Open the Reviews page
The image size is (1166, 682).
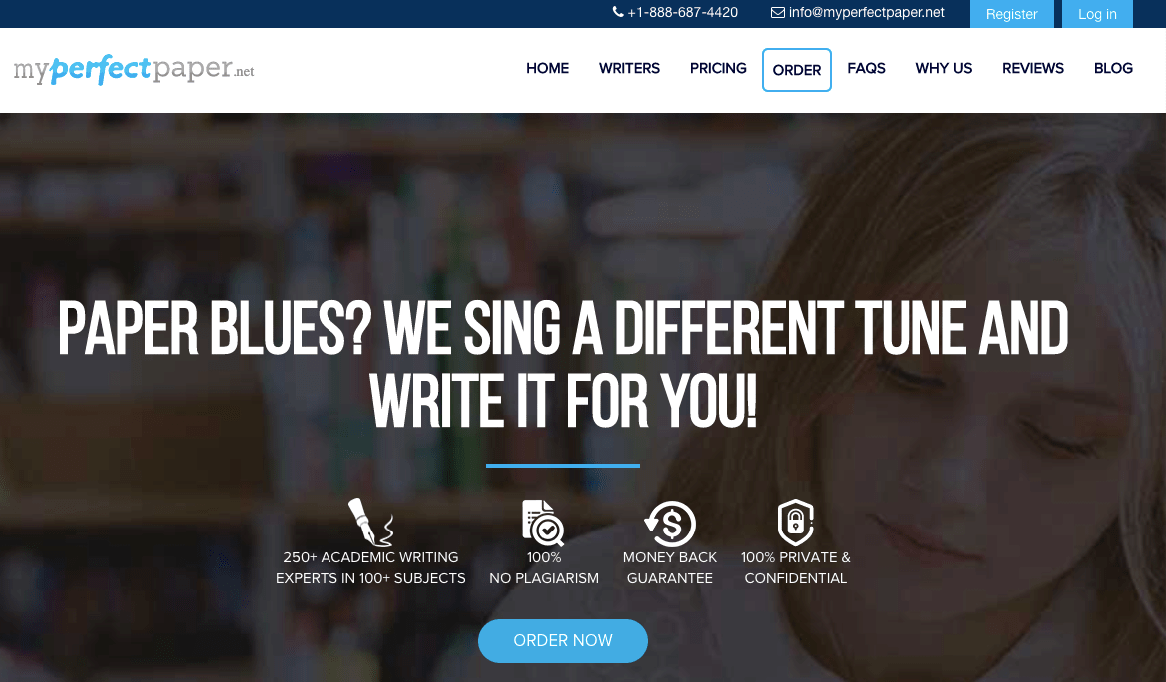[1033, 68]
